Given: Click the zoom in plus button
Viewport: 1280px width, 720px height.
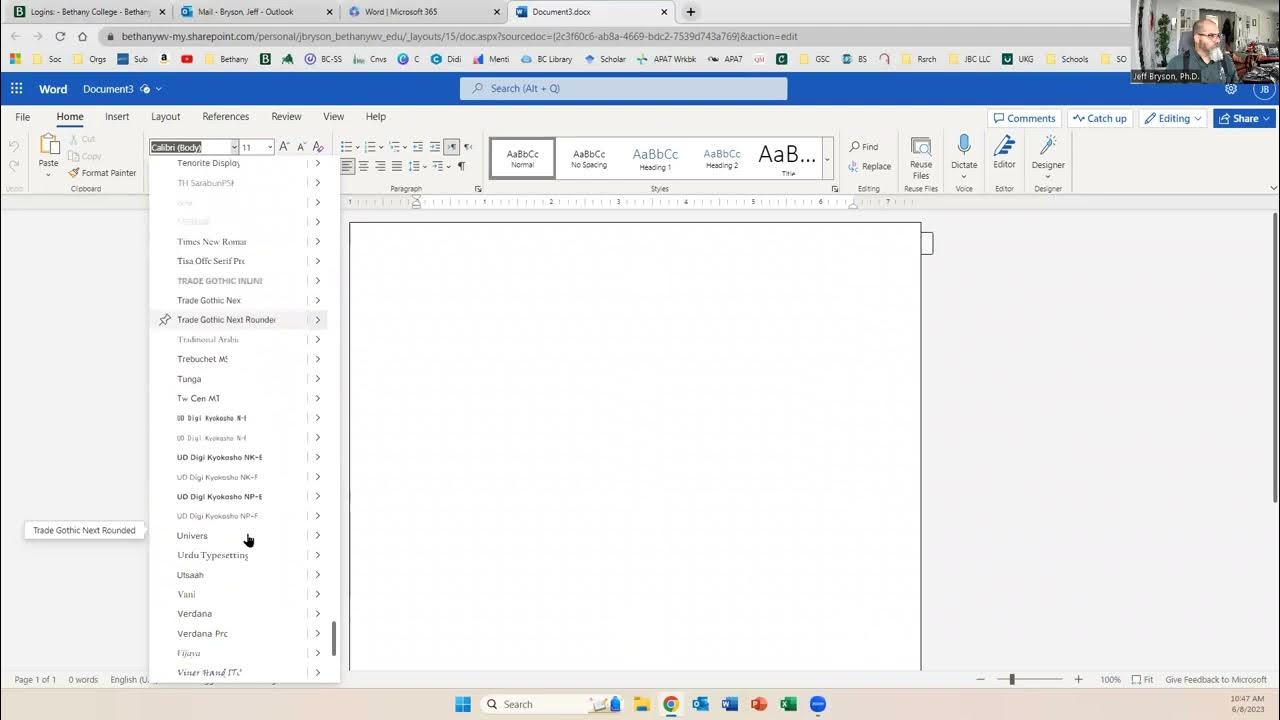Looking at the screenshot, I should pos(1078,680).
